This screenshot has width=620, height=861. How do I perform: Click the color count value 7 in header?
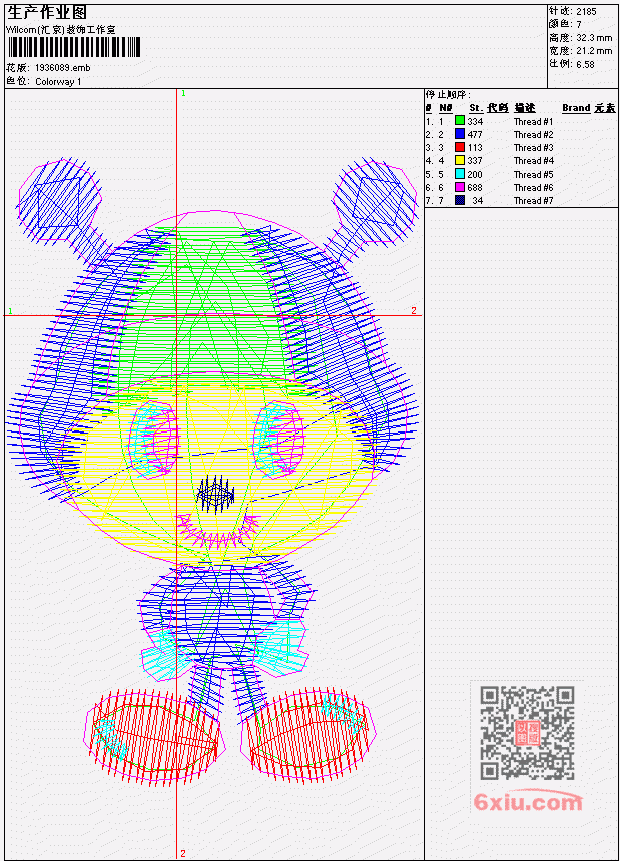click(579, 25)
